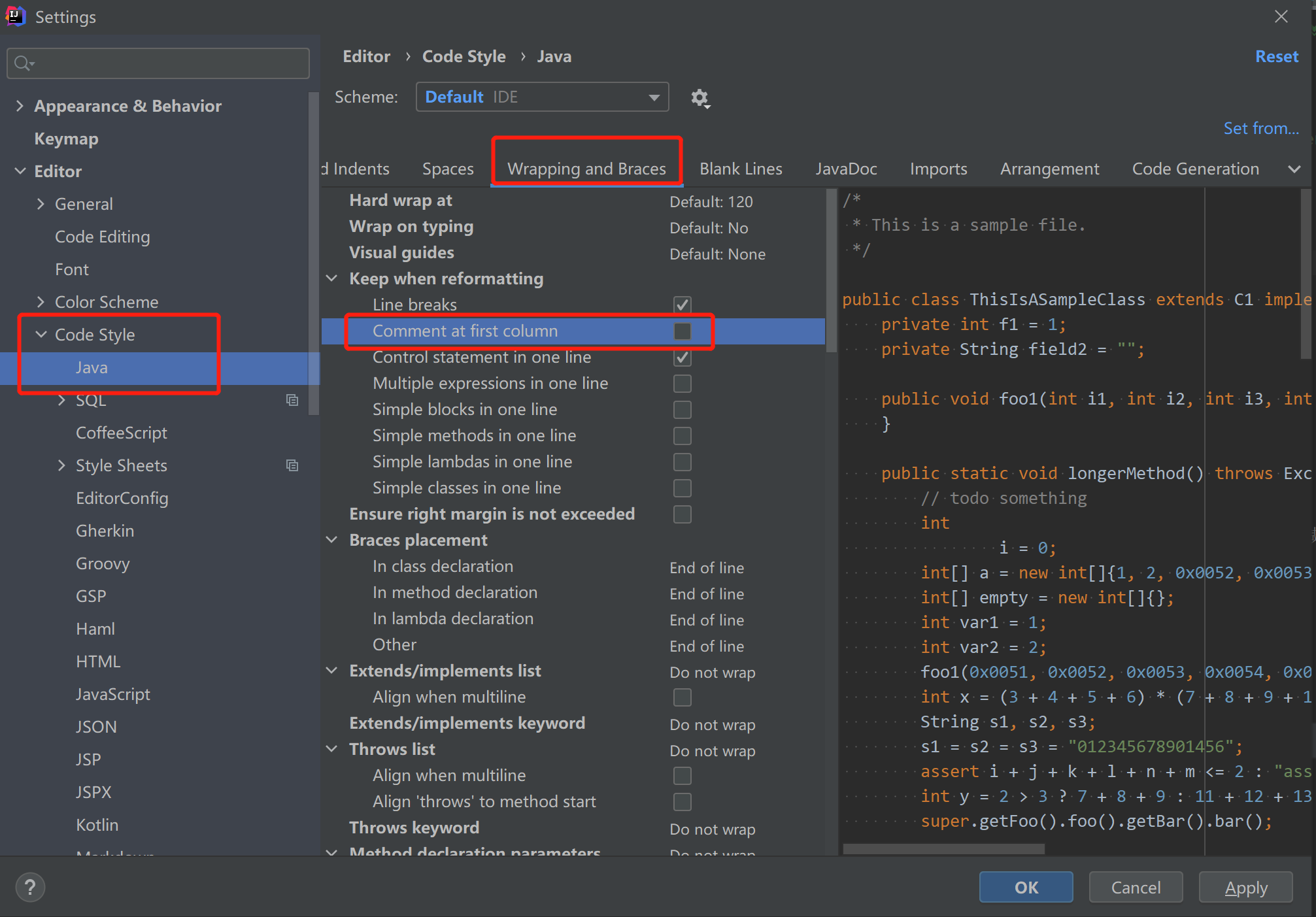Click the help question mark icon
Screen dimensions: 1316x917
click(30, 887)
